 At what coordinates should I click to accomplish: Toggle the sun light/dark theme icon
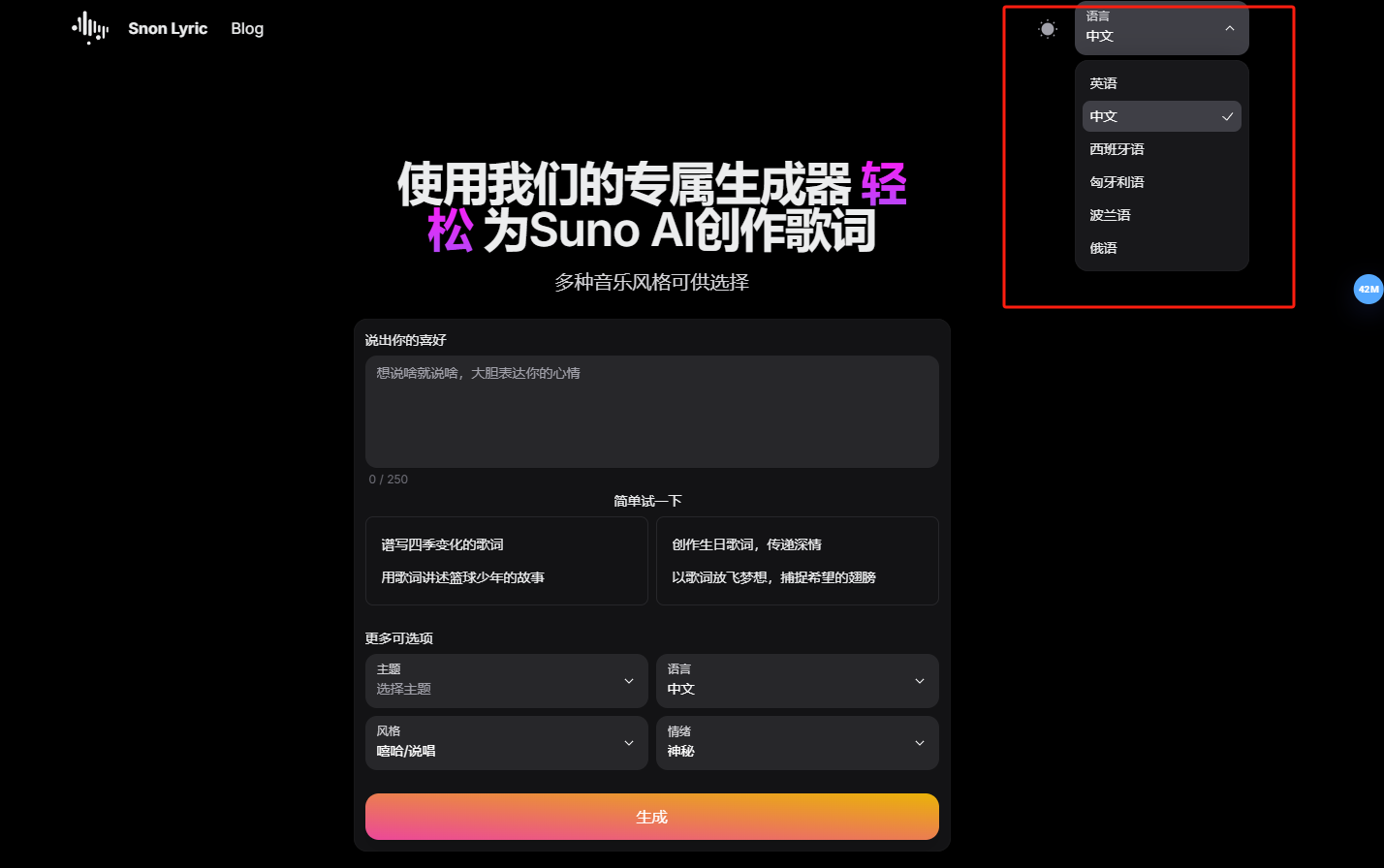(1048, 29)
